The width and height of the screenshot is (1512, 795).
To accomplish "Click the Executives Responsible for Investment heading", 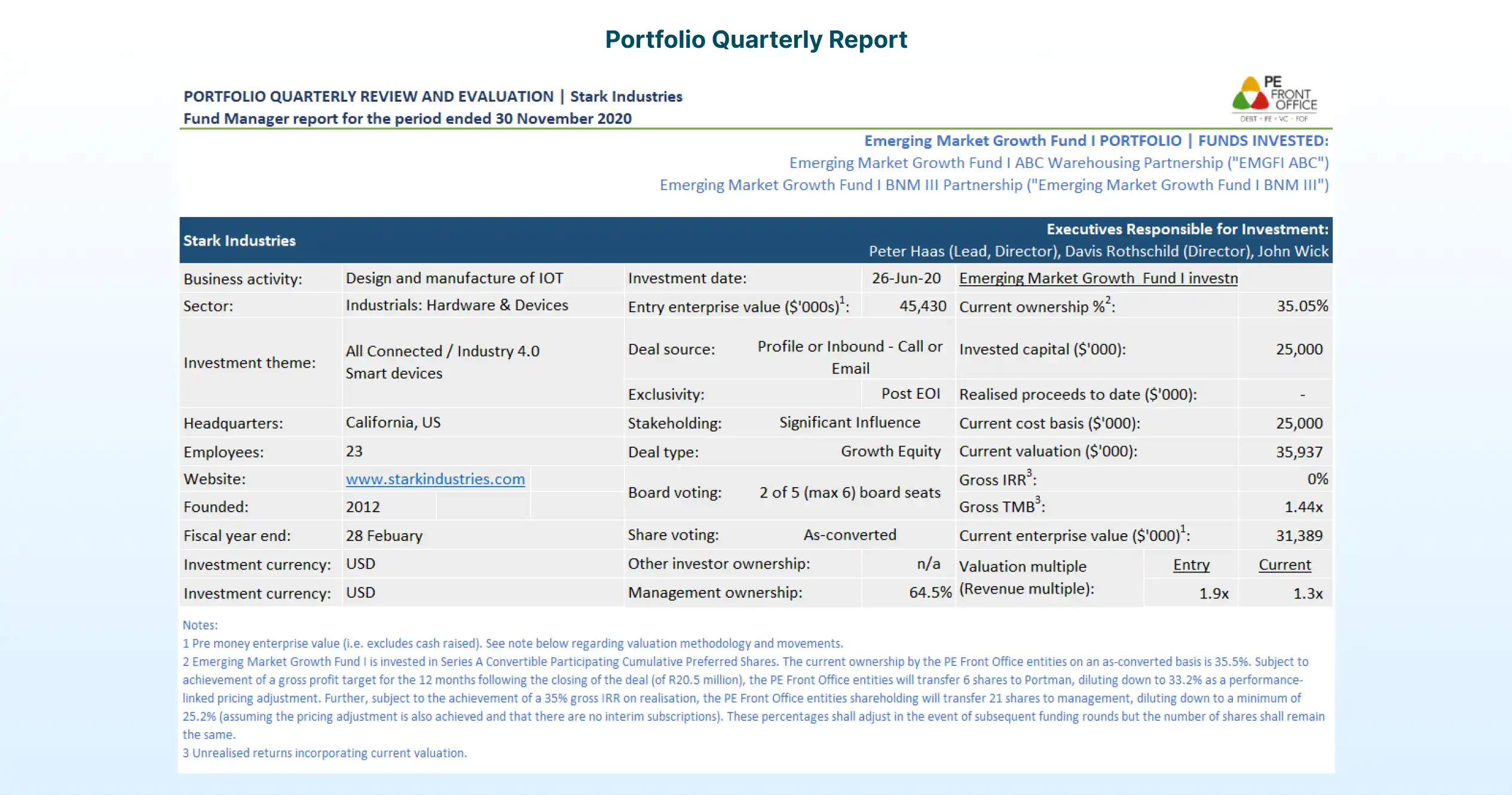I will pos(1187,230).
